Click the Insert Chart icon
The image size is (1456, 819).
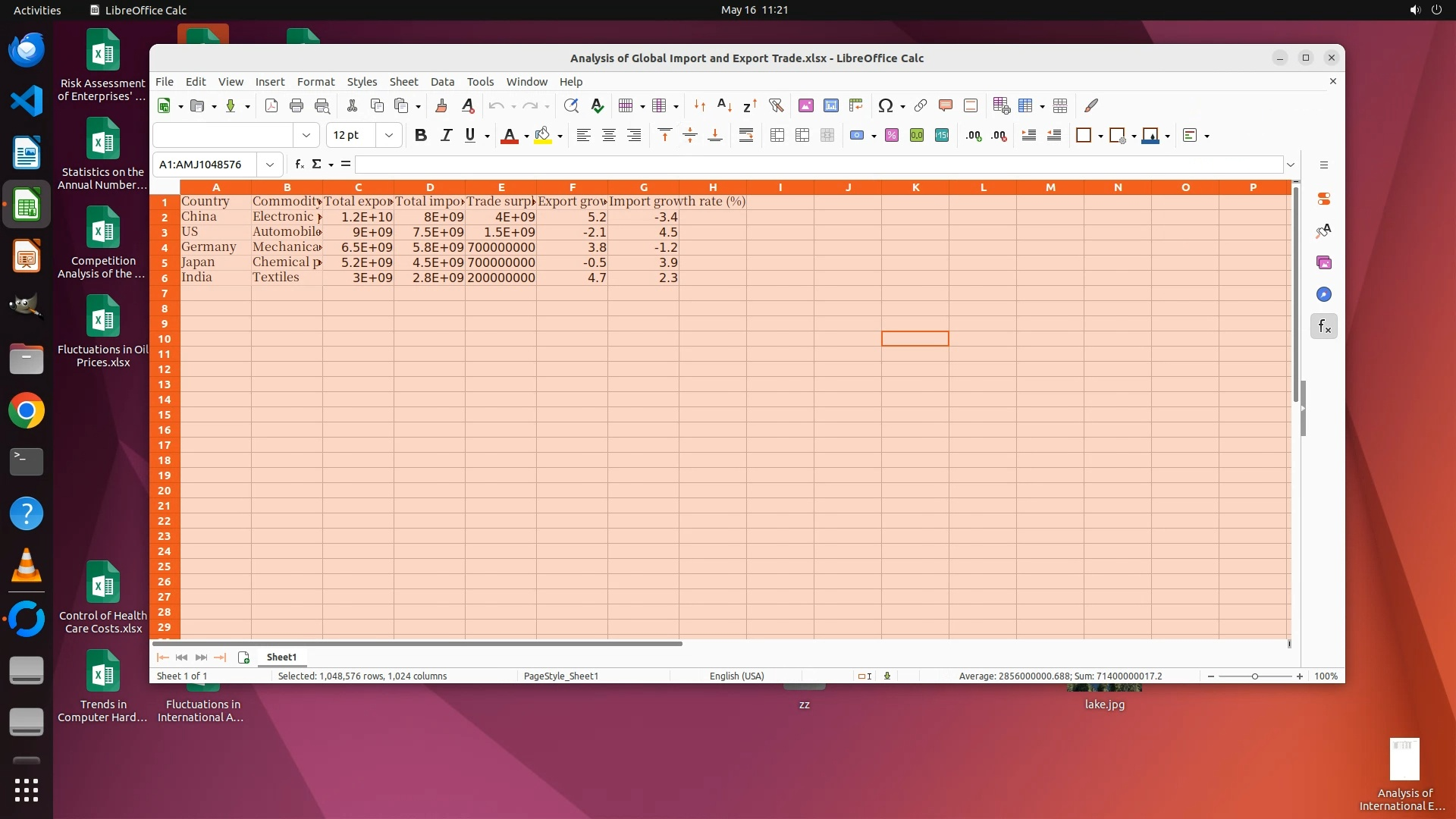[831, 105]
